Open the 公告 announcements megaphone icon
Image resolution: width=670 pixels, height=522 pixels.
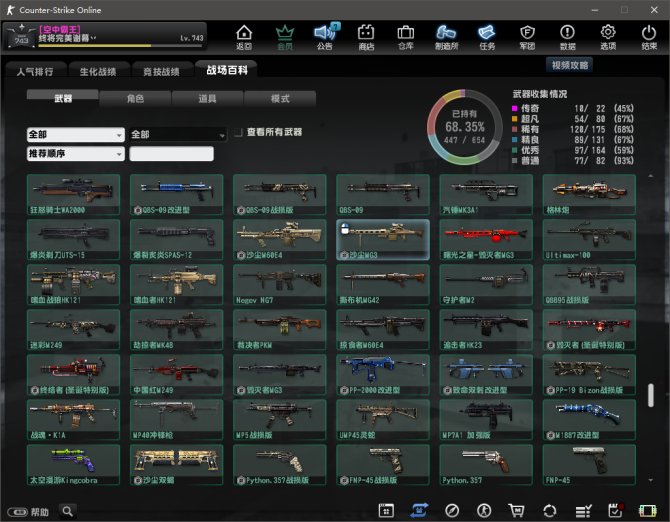(326, 37)
